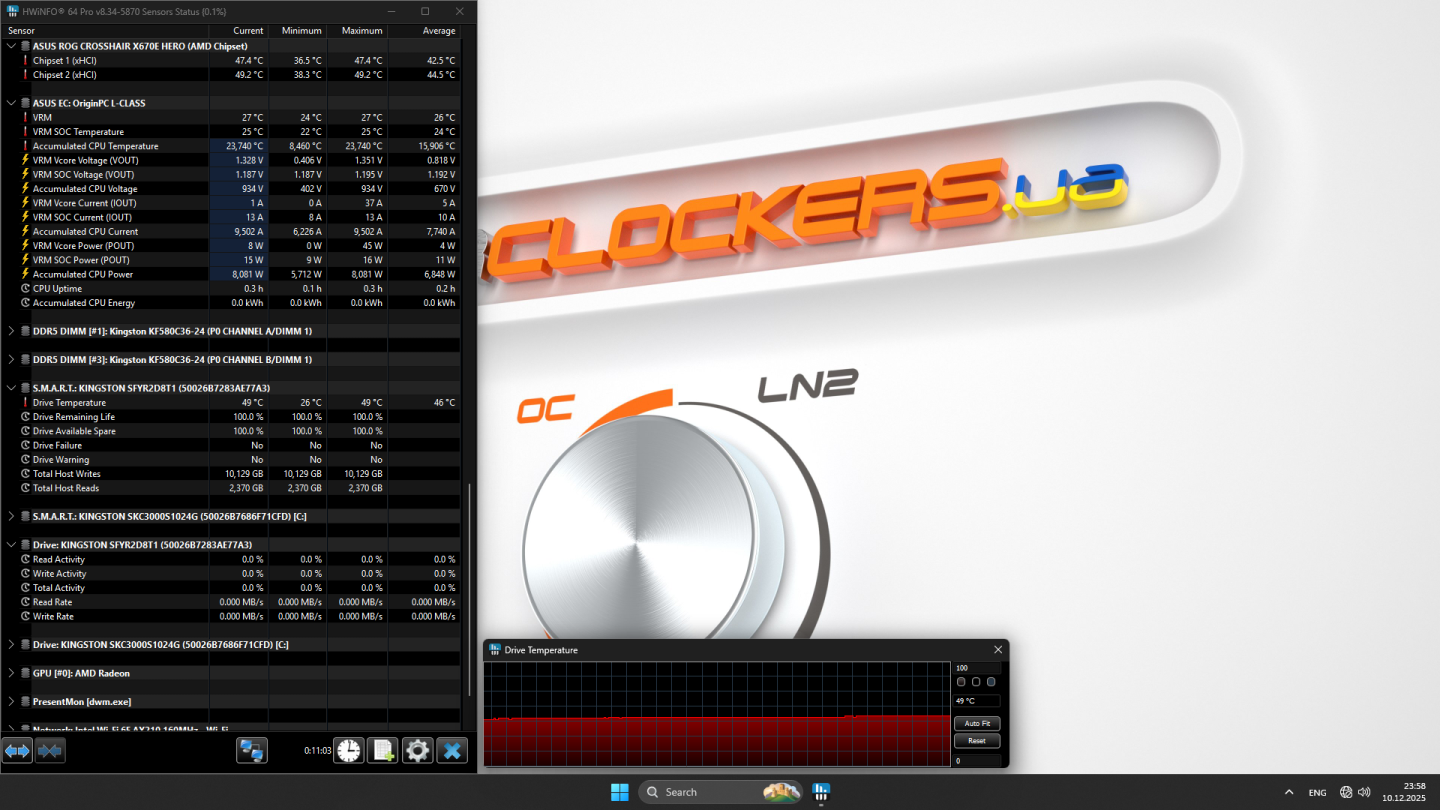Click the Sensor column header
The height and width of the screenshot is (810, 1440).
coord(105,31)
